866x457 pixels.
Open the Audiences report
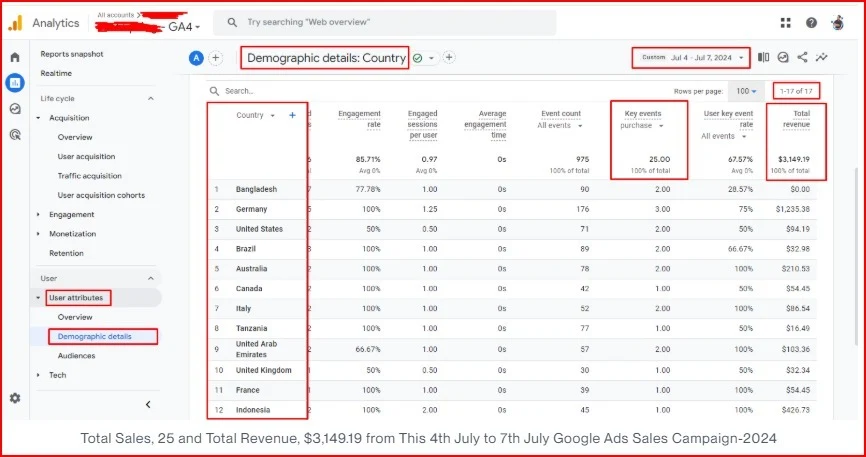(76, 355)
